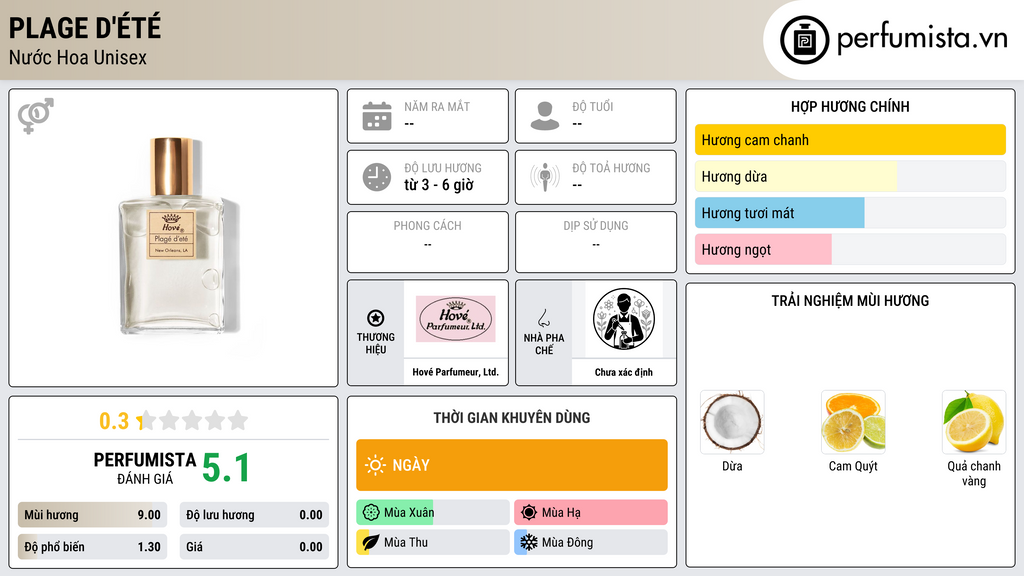Click the Hương cam chanh accord bar

click(850, 140)
